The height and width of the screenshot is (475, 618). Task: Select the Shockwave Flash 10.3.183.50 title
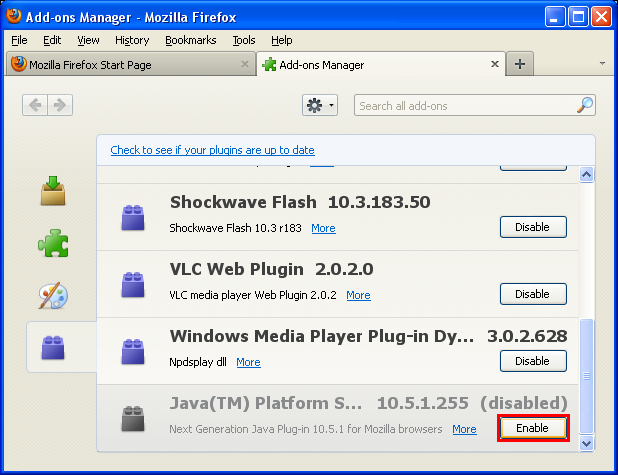(300, 202)
